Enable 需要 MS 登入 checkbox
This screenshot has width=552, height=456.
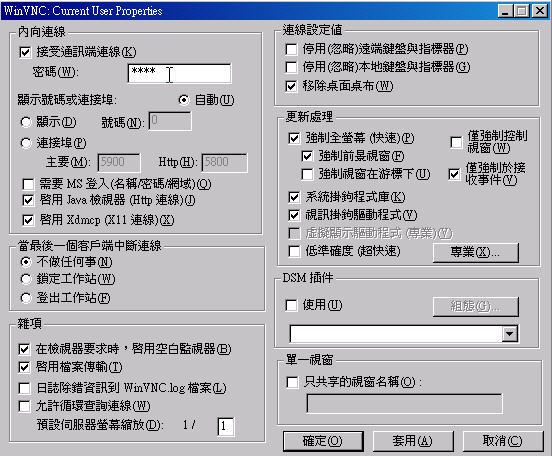[x=28, y=184]
